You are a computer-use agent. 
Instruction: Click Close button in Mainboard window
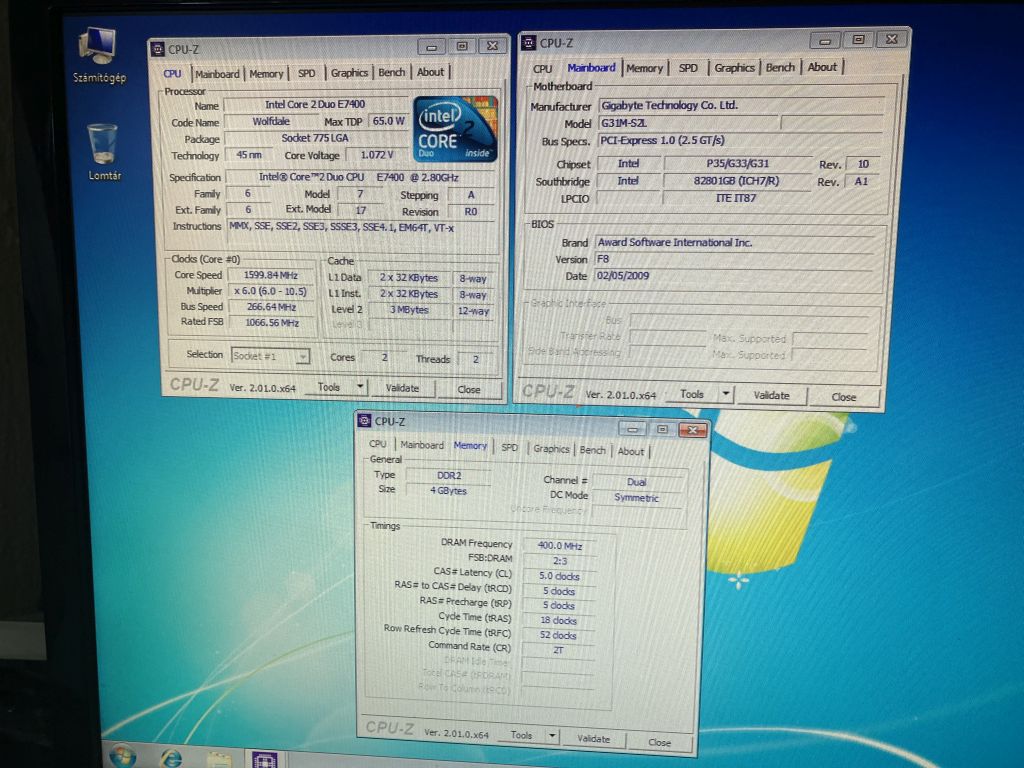point(844,396)
